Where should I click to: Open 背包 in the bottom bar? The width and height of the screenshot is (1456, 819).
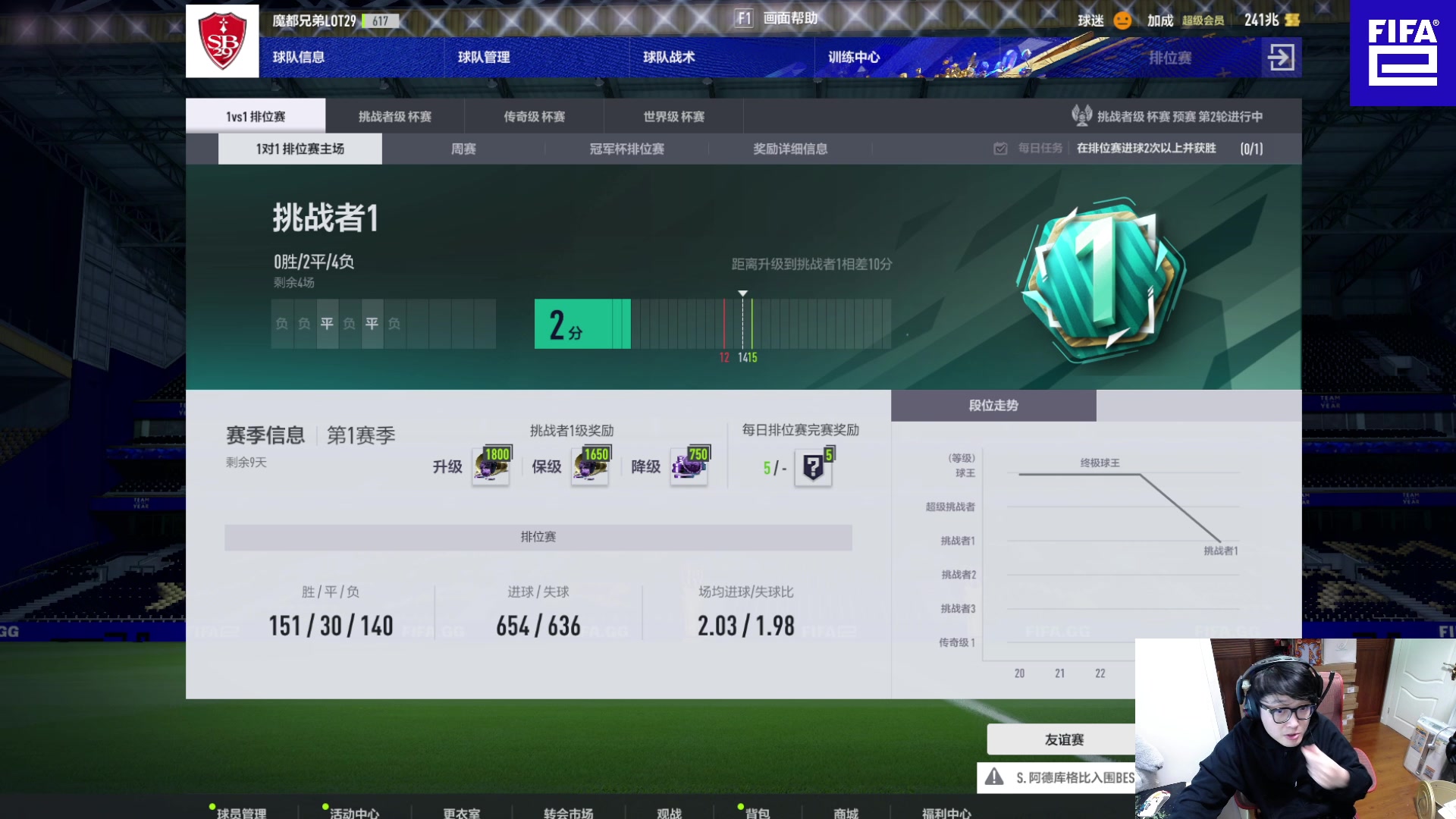758,813
